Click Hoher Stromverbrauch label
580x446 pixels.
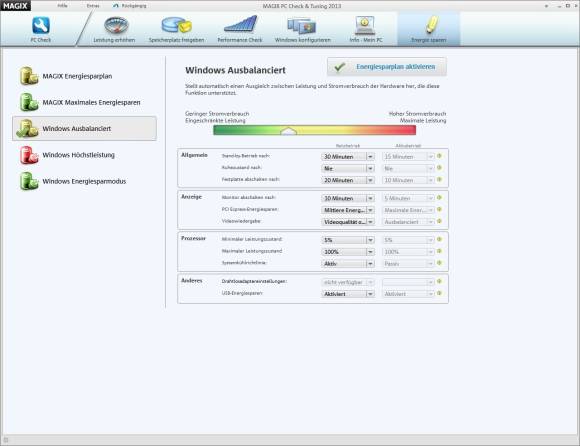[417, 114]
